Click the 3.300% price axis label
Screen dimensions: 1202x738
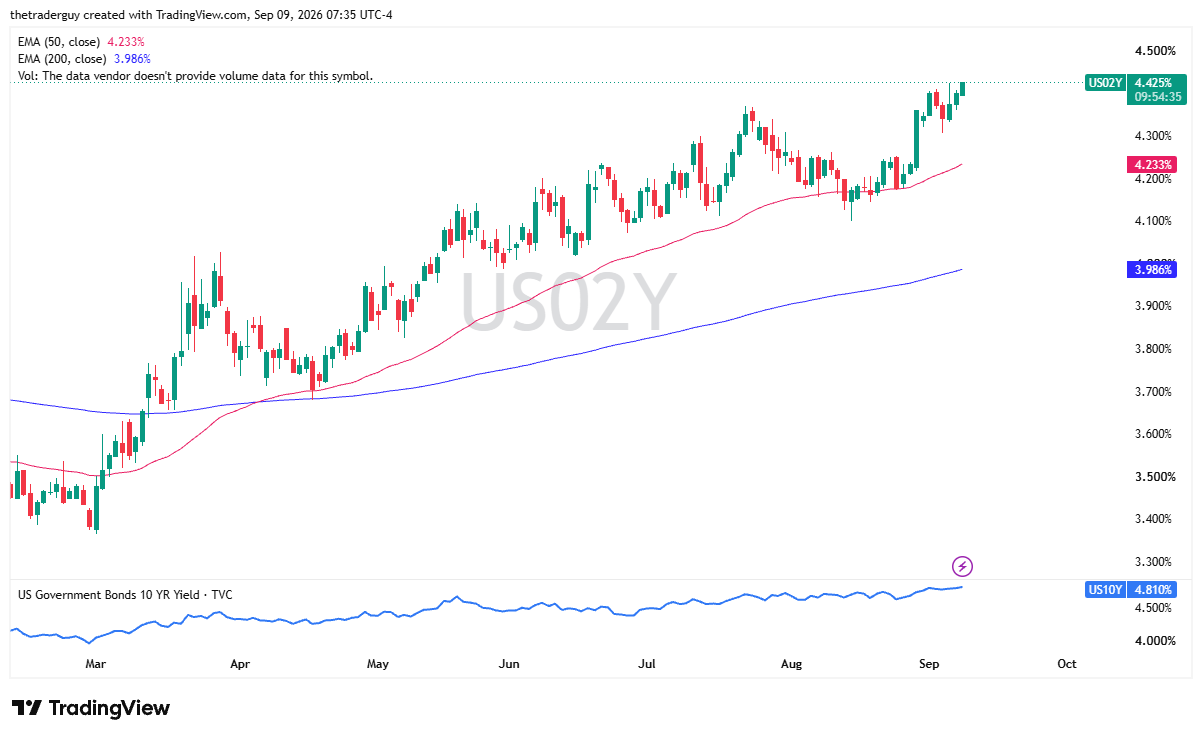(1154, 562)
